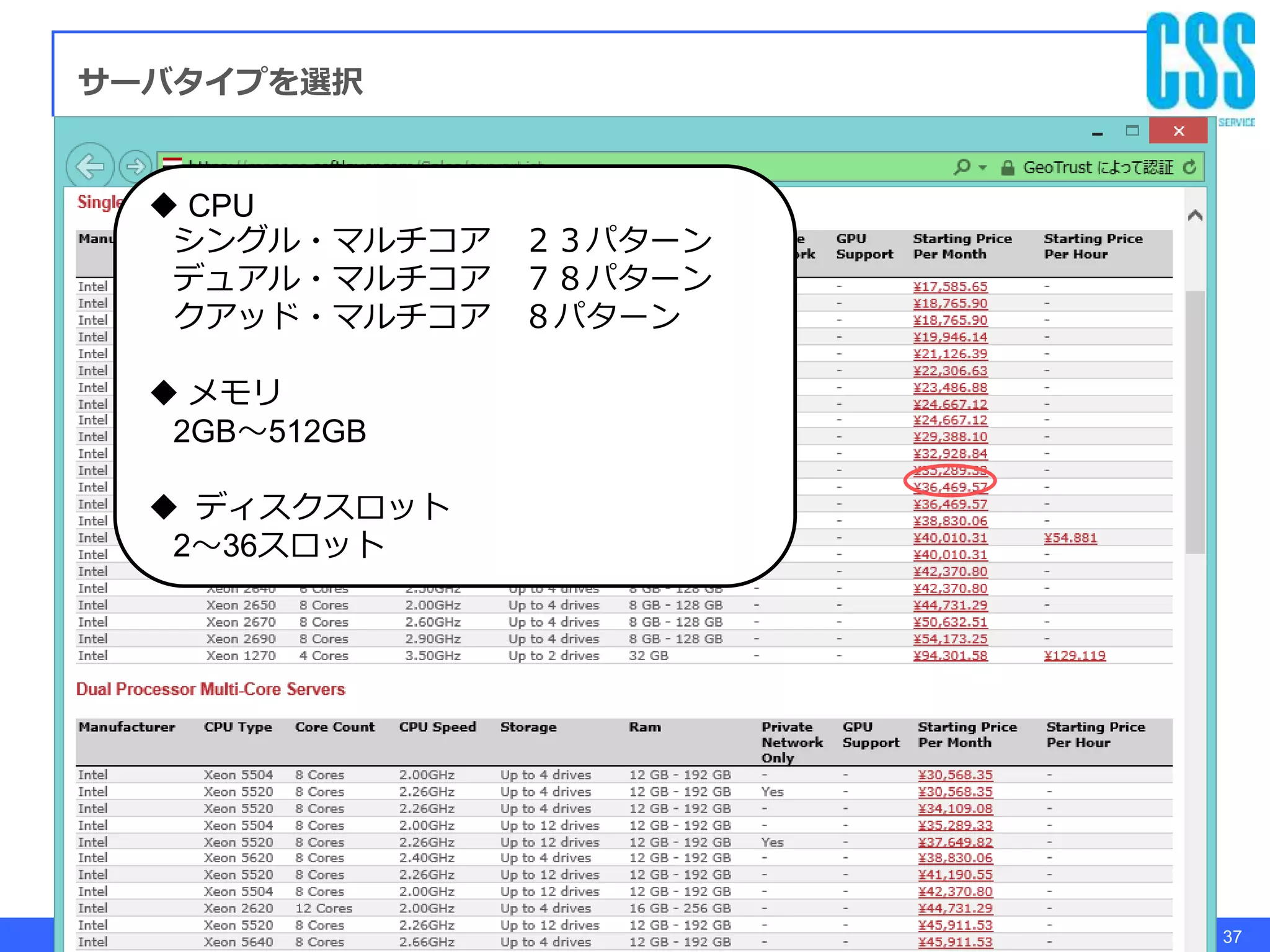
Task: Open the ¥54.881 hourly price link
Action: pyautogui.click(x=1070, y=537)
